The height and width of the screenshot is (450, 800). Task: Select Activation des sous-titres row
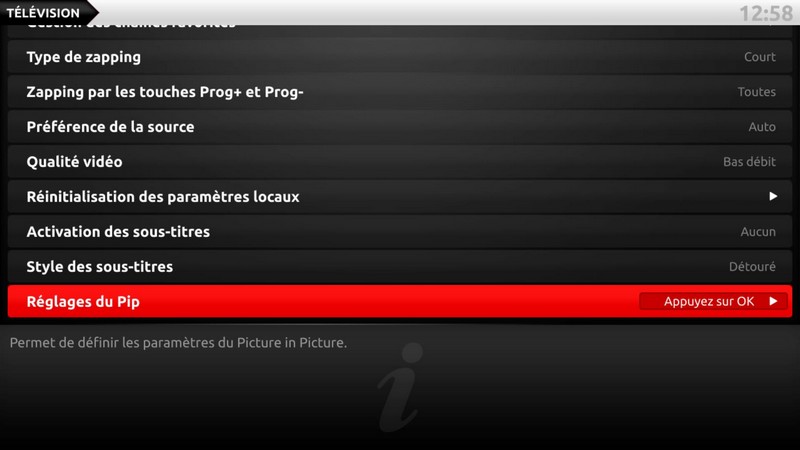coord(399,232)
